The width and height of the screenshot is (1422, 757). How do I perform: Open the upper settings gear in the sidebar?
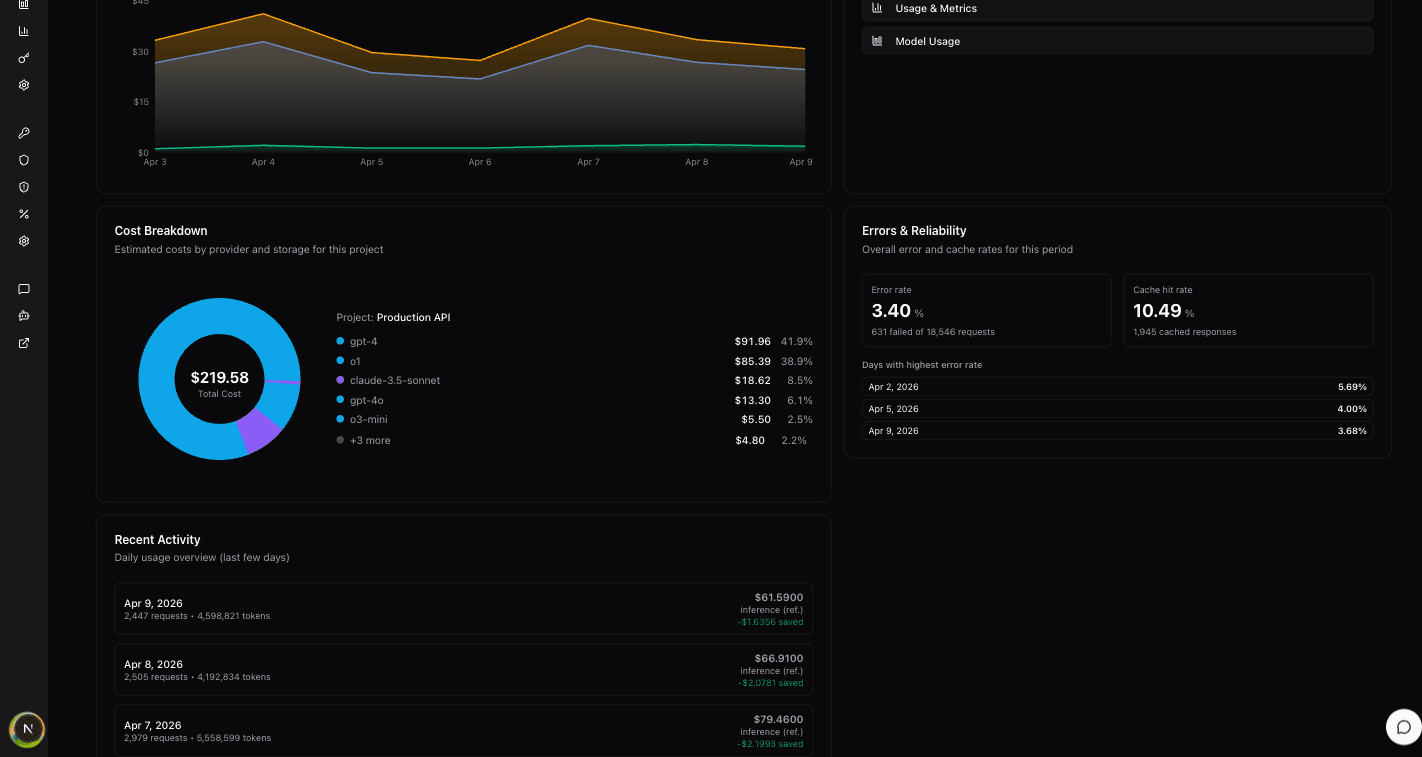[x=24, y=85]
